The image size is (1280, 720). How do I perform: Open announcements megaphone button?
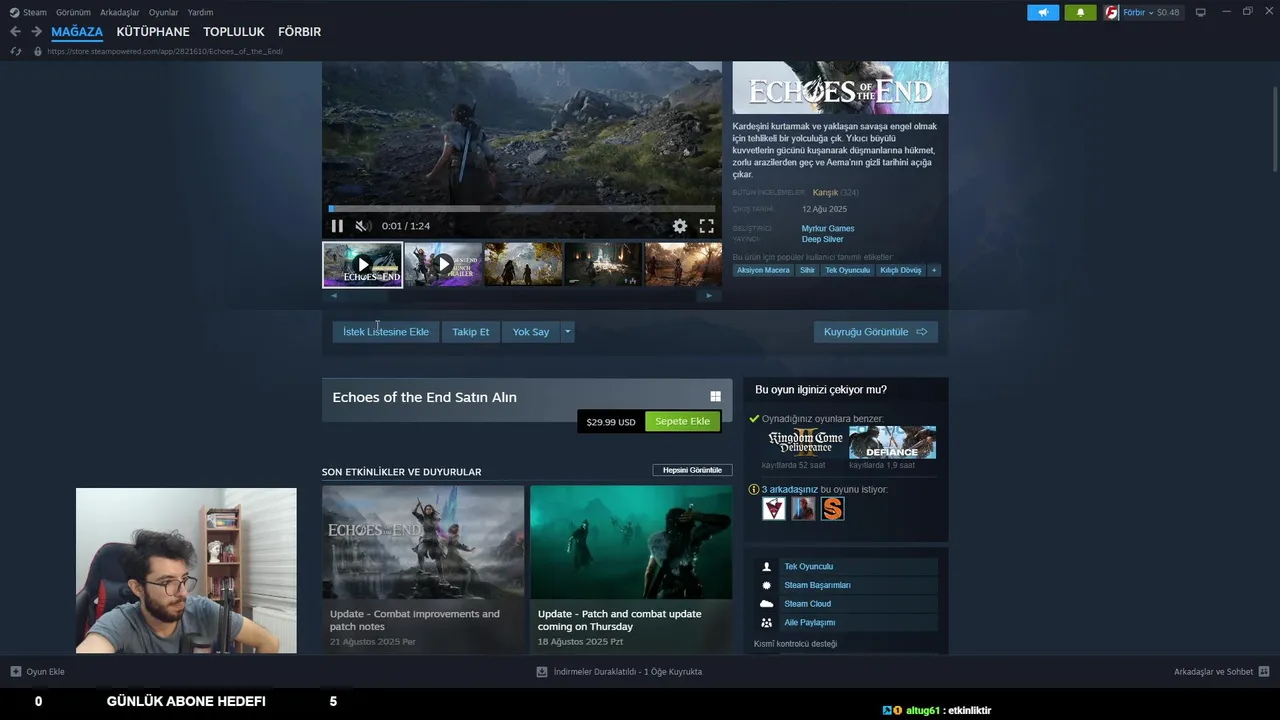1043,12
